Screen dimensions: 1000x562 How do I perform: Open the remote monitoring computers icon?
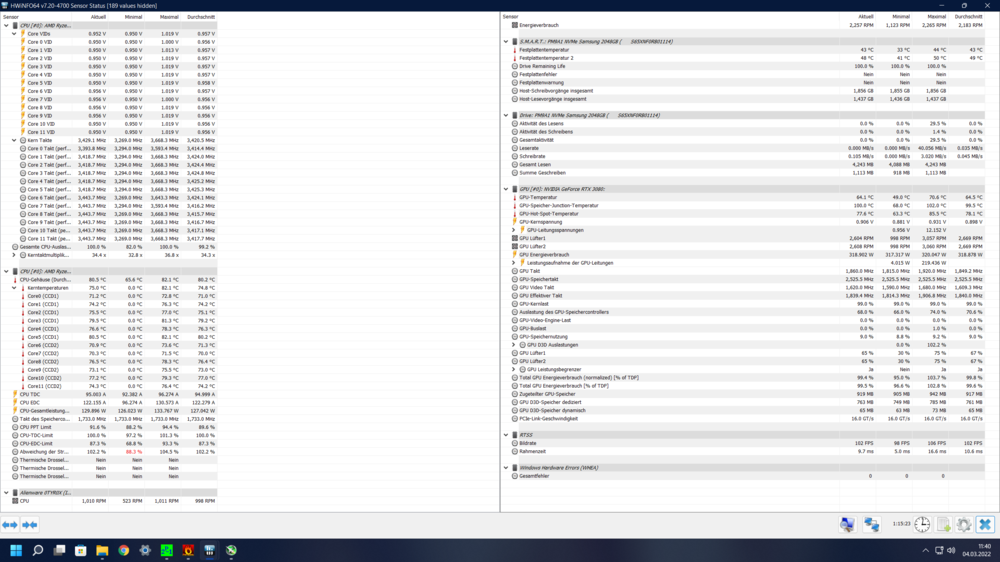(x=847, y=524)
